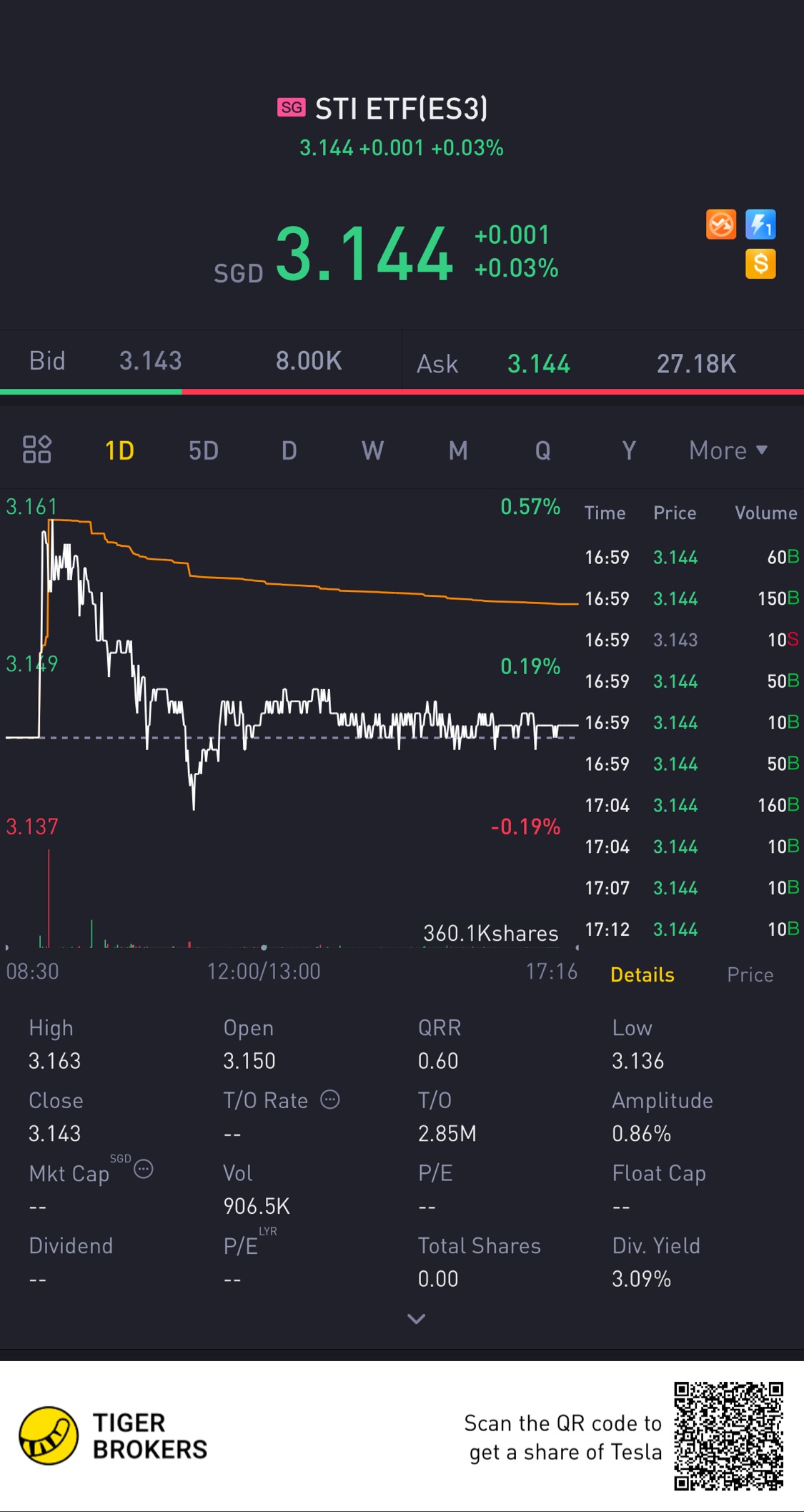
Task: Tap the 360.1Kshares volume label
Action: pyautogui.click(x=490, y=933)
